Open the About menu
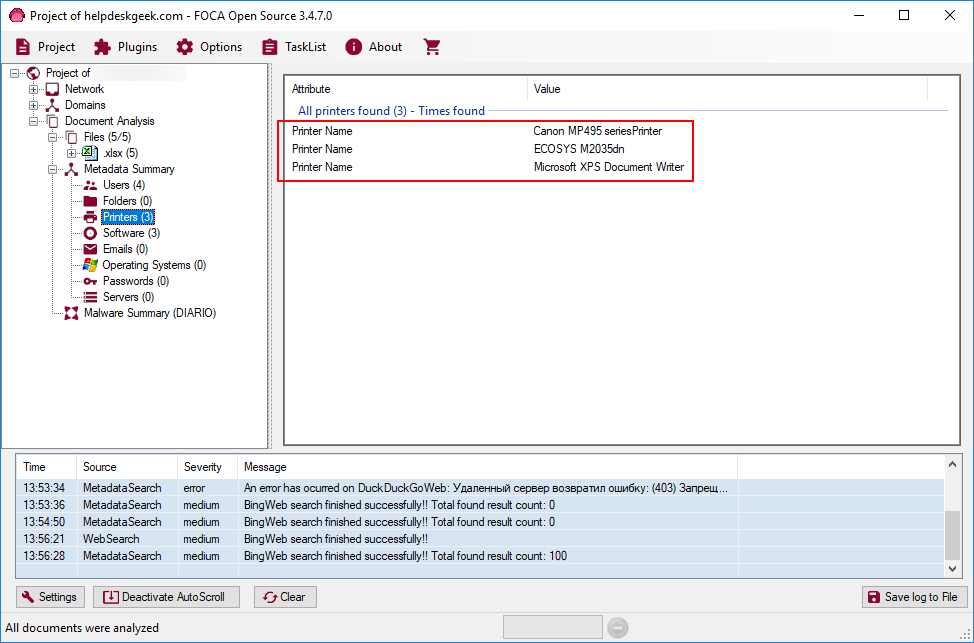Viewport: 974px width, 643px height. pyautogui.click(x=374, y=47)
